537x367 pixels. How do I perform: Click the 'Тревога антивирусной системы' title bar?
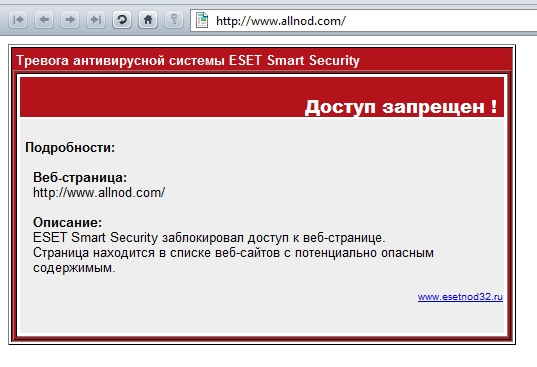click(x=262, y=60)
